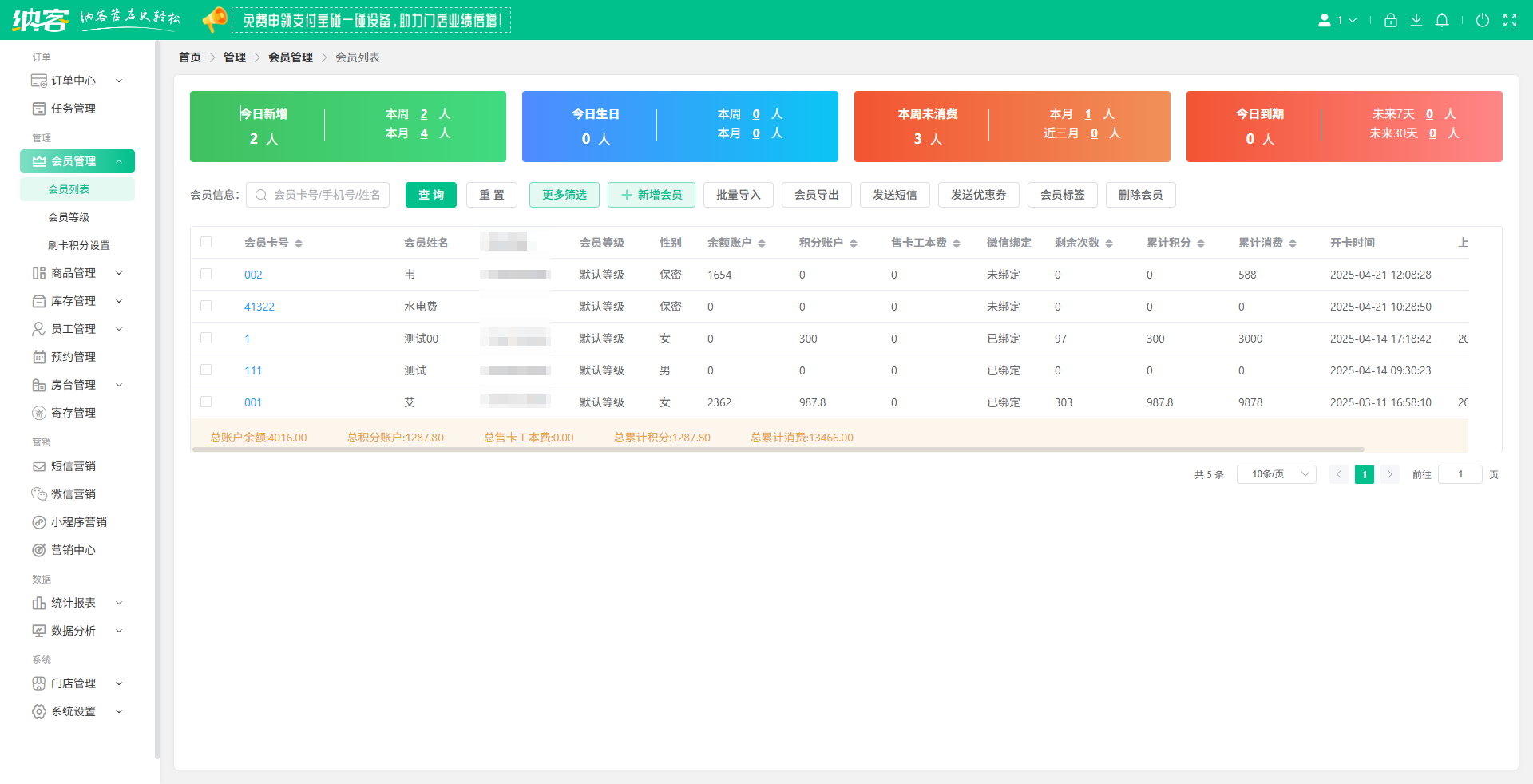Click the fullscreen toggle icon
This screenshot has height=784, width=1533.
[x=1511, y=20]
